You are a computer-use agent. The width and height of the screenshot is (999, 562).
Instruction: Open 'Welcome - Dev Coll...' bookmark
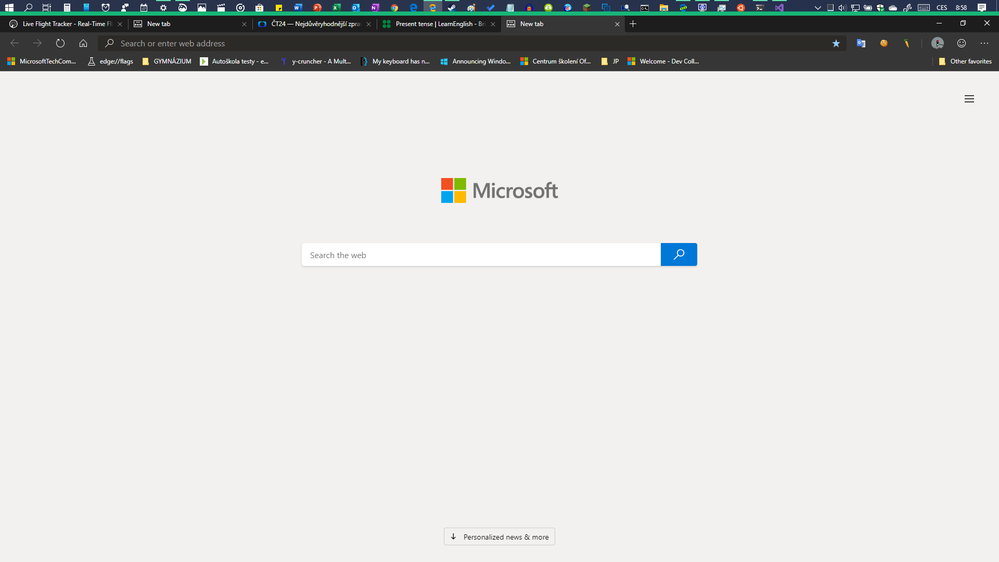coord(663,61)
